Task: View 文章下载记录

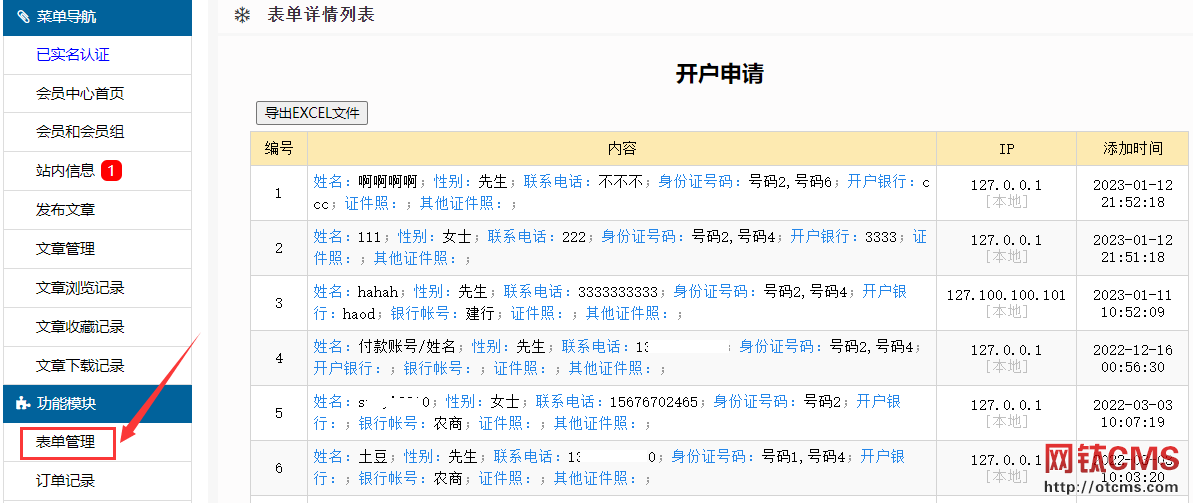Action: 80,366
